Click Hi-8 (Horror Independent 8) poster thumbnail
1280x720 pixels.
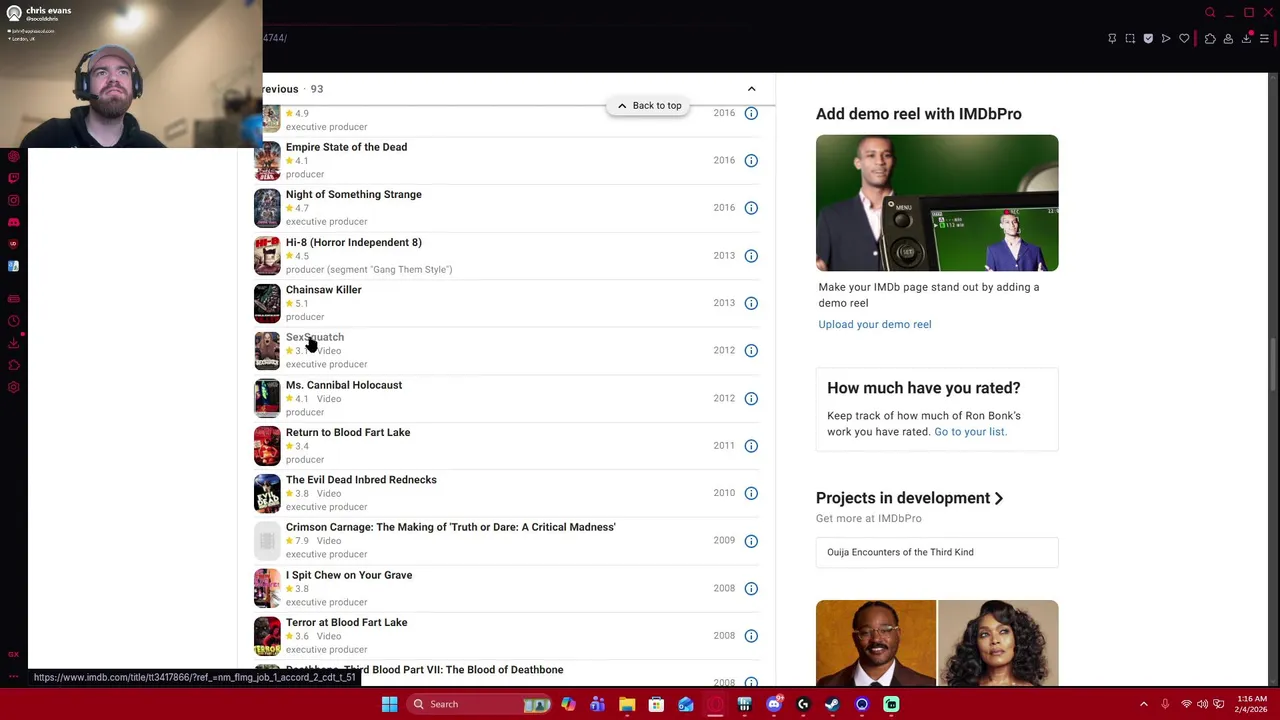[x=267, y=256]
